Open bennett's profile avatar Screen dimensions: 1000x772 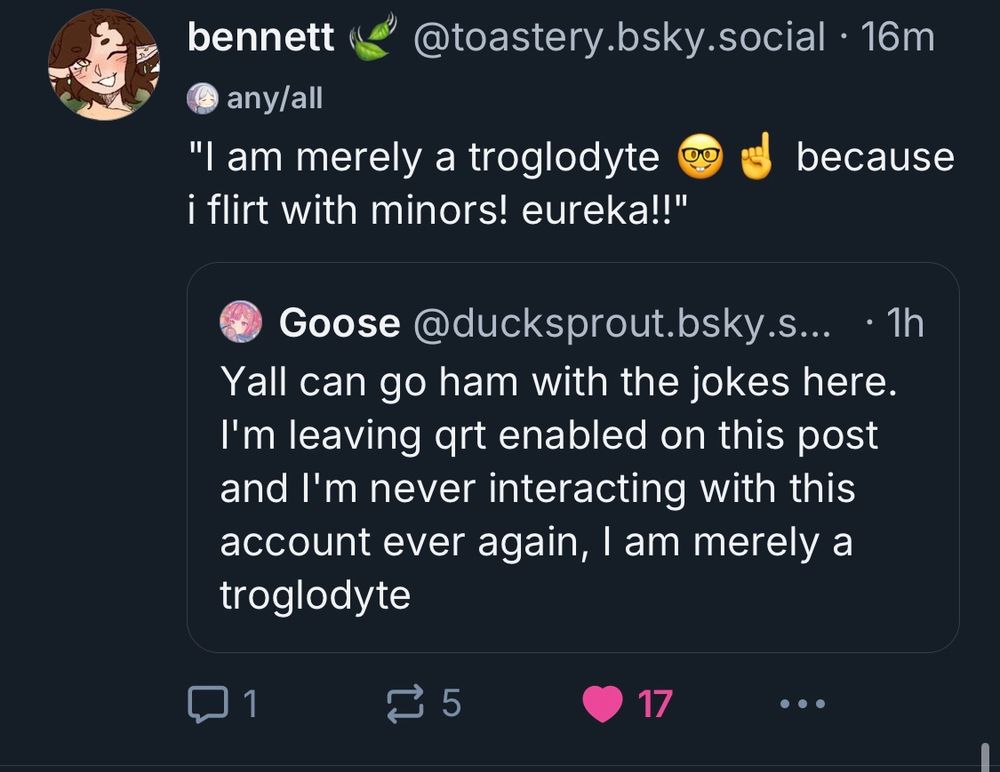(104, 65)
